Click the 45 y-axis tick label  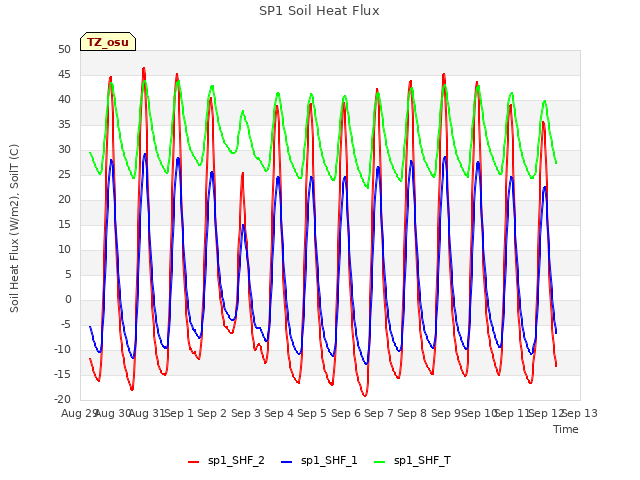[x=64, y=75]
